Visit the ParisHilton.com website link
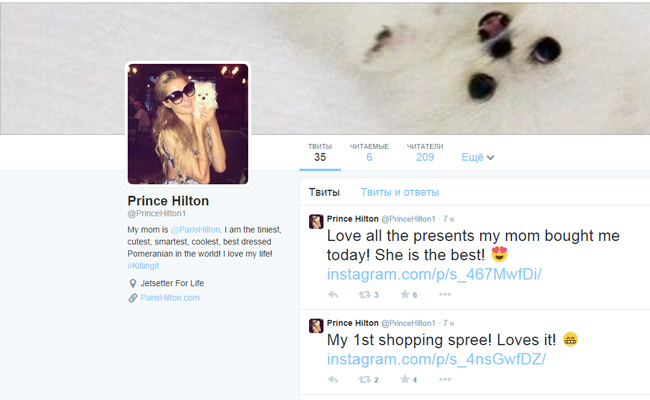Image resolution: width=650 pixels, height=400 pixels. tap(170, 298)
